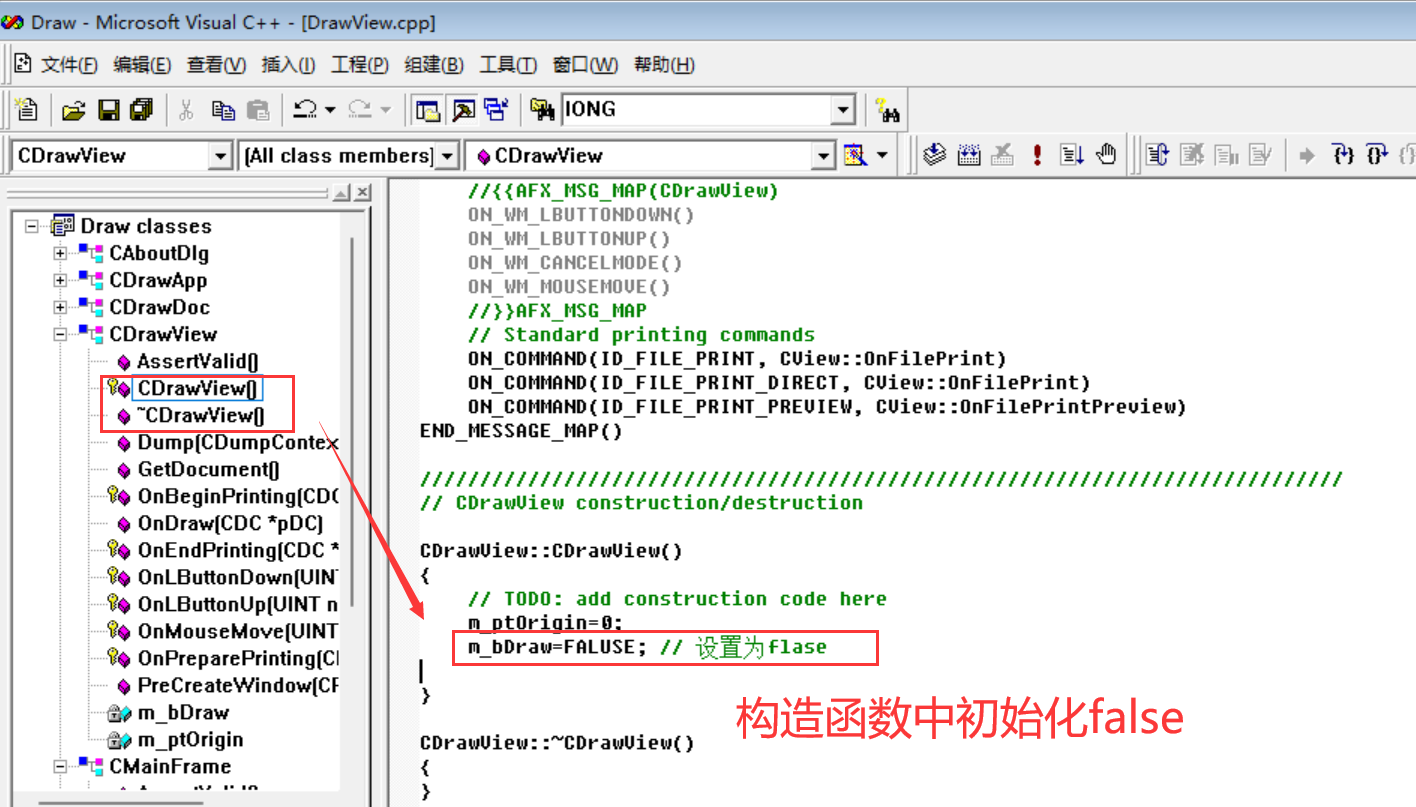Open the CDrawView class combo dropdown
This screenshot has width=1416, height=807.
[221, 155]
